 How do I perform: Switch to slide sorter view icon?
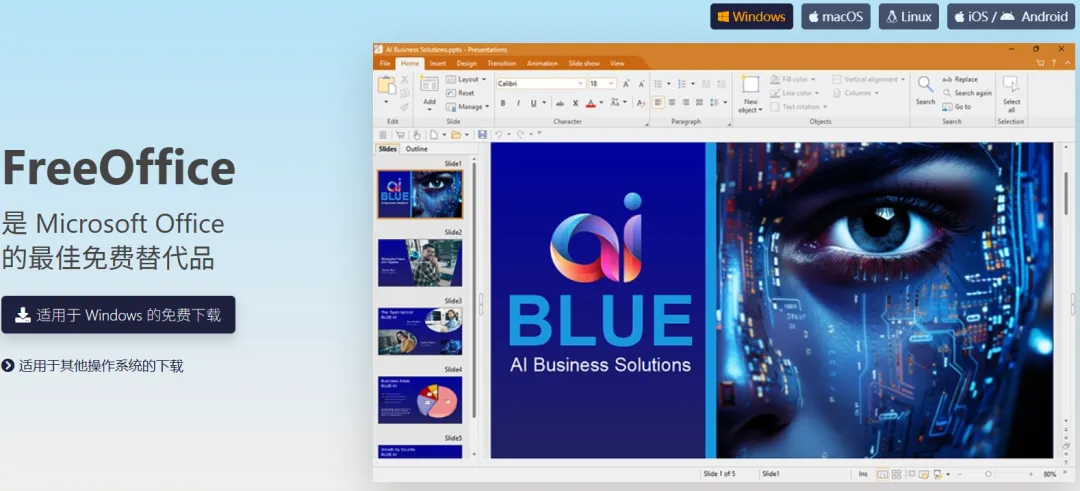(x=896, y=474)
